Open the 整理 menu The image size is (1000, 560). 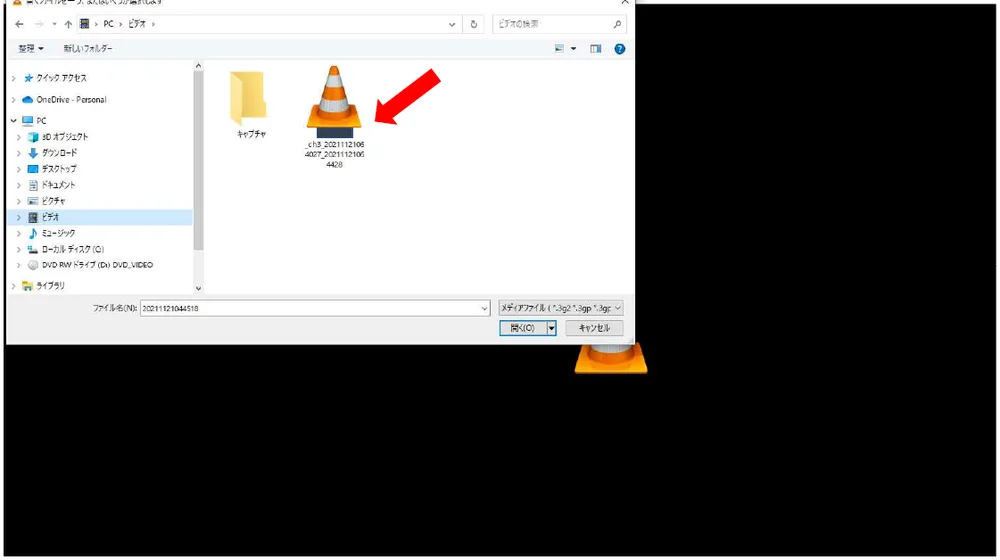coord(31,48)
